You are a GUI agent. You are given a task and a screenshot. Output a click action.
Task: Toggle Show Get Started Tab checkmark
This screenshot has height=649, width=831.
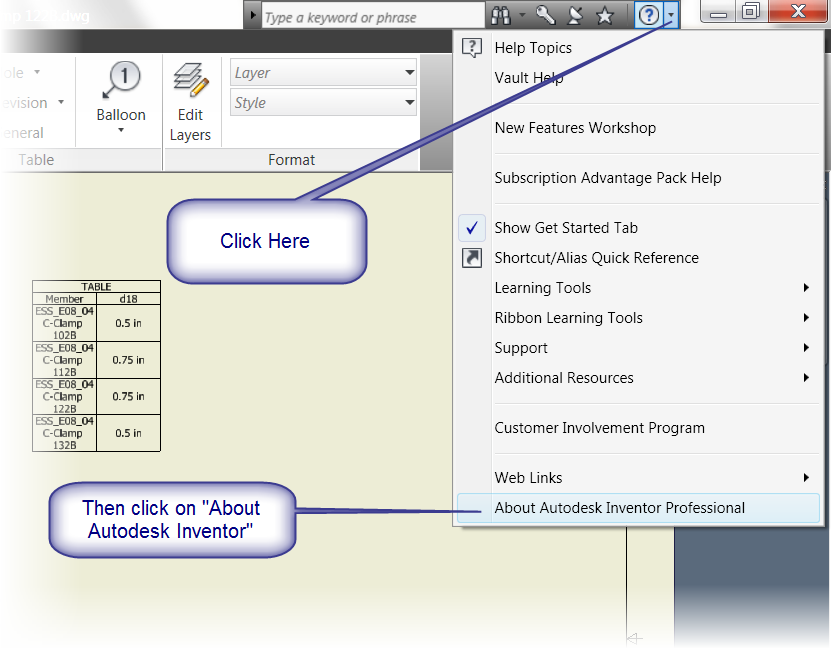click(x=472, y=228)
